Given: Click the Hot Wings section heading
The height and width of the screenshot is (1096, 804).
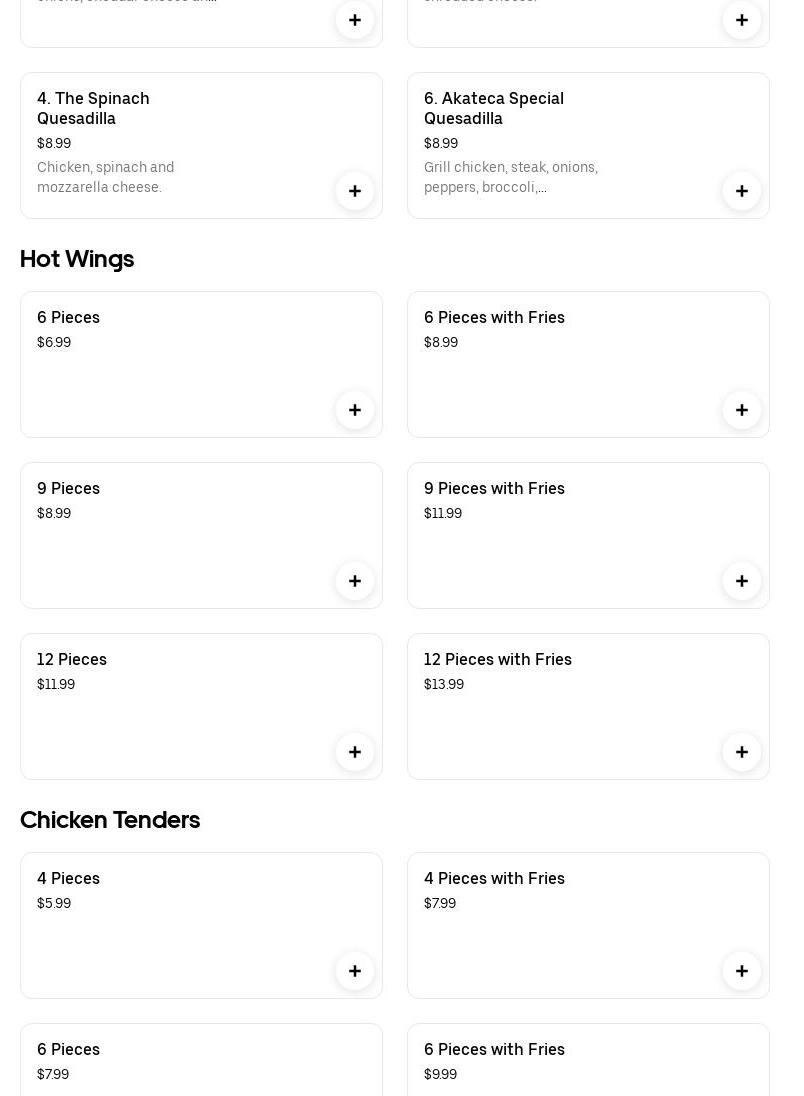Looking at the screenshot, I should coord(77,259).
